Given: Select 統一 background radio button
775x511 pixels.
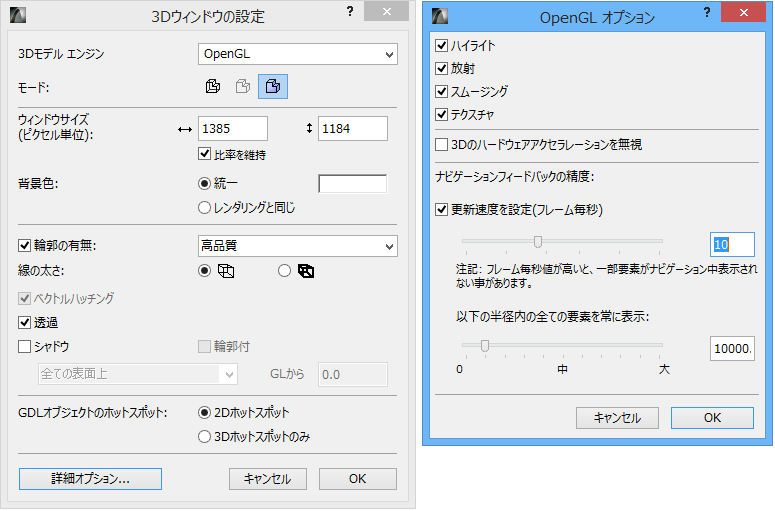Looking at the screenshot, I should [x=204, y=184].
